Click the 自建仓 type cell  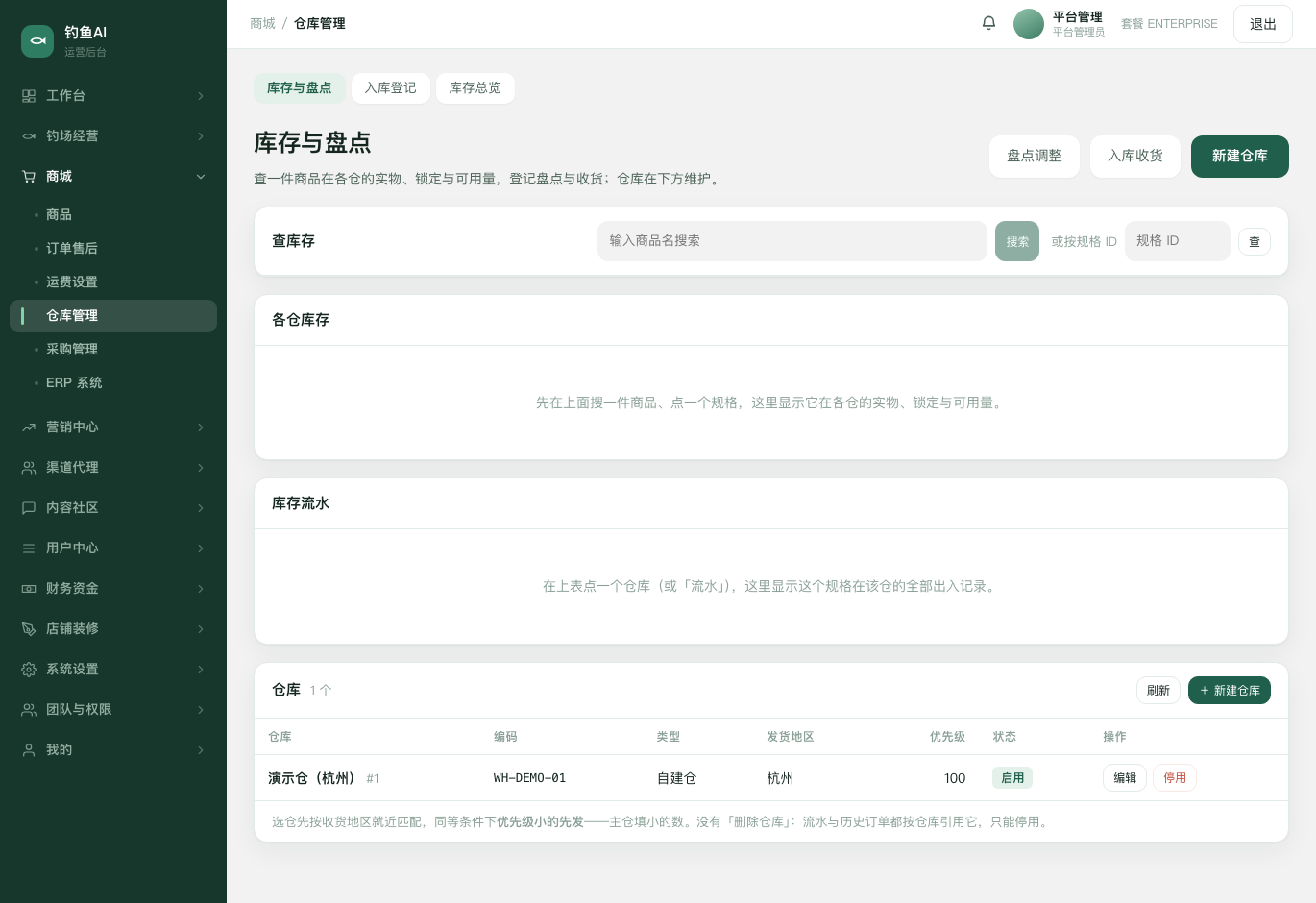click(x=677, y=778)
